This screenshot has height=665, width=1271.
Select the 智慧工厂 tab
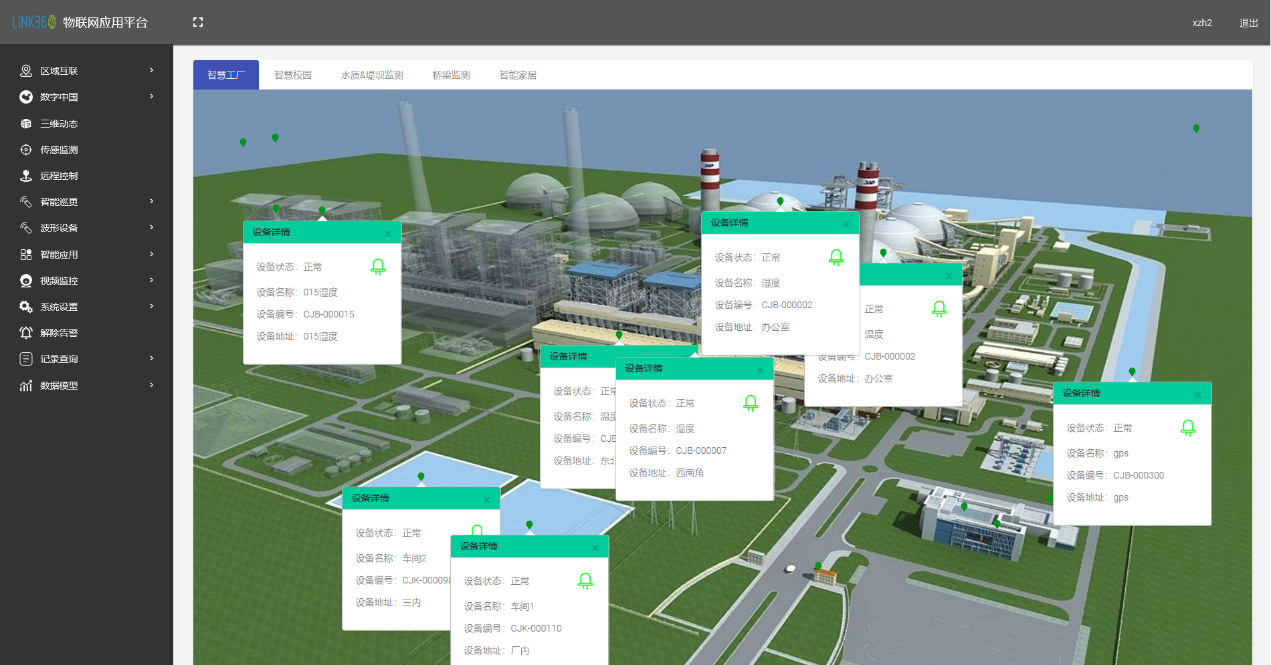(226, 75)
